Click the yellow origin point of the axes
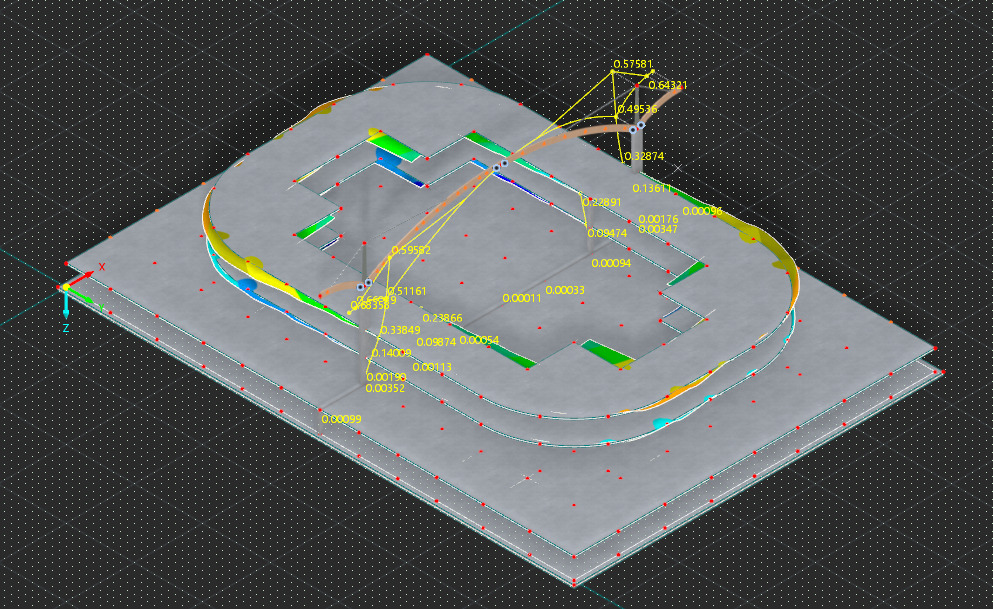Image resolution: width=993 pixels, height=609 pixels. coord(66,287)
